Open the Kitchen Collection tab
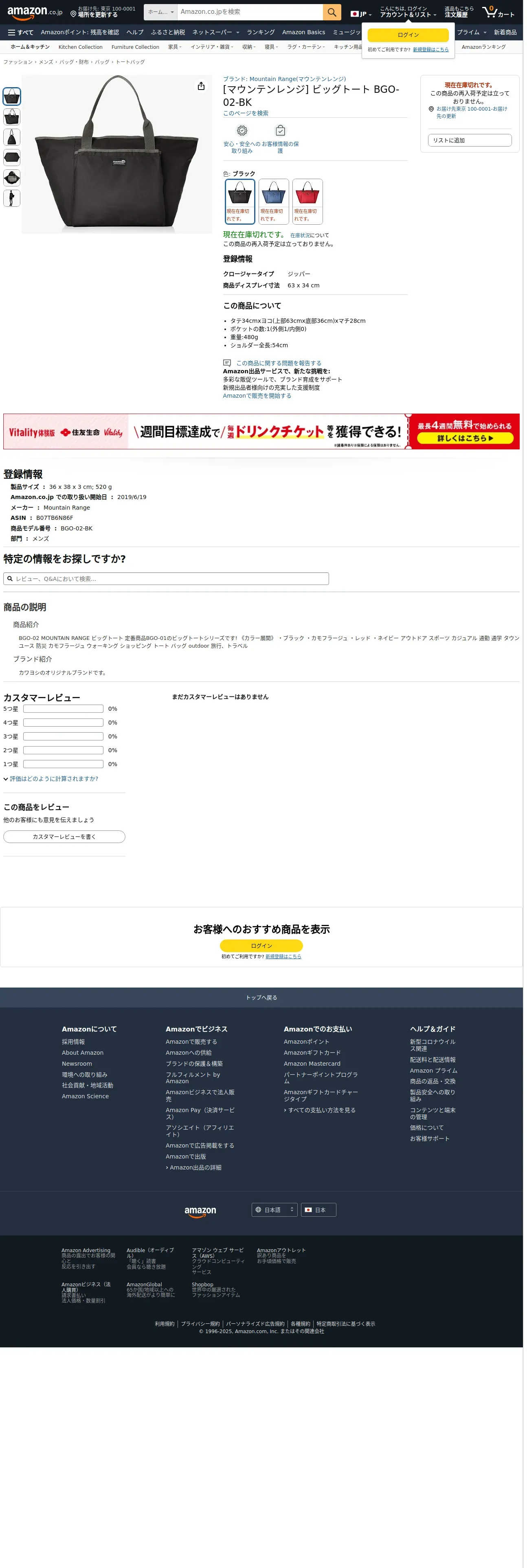Image resolution: width=527 pixels, height=1568 pixels. click(x=81, y=48)
